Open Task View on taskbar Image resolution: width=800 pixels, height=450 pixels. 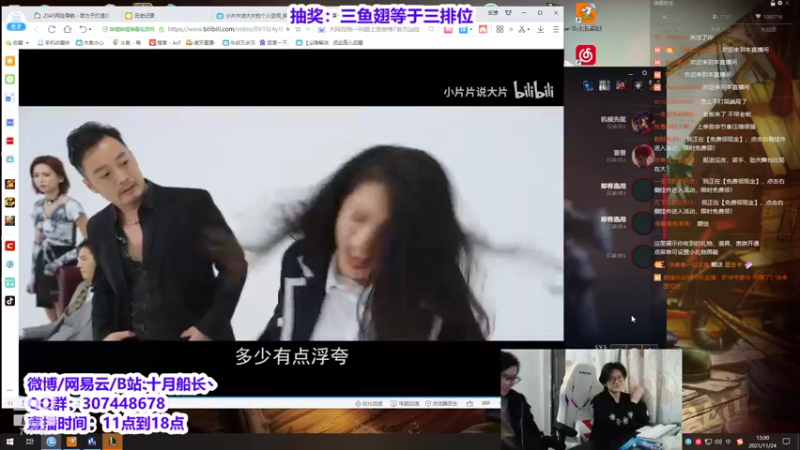click(30, 442)
